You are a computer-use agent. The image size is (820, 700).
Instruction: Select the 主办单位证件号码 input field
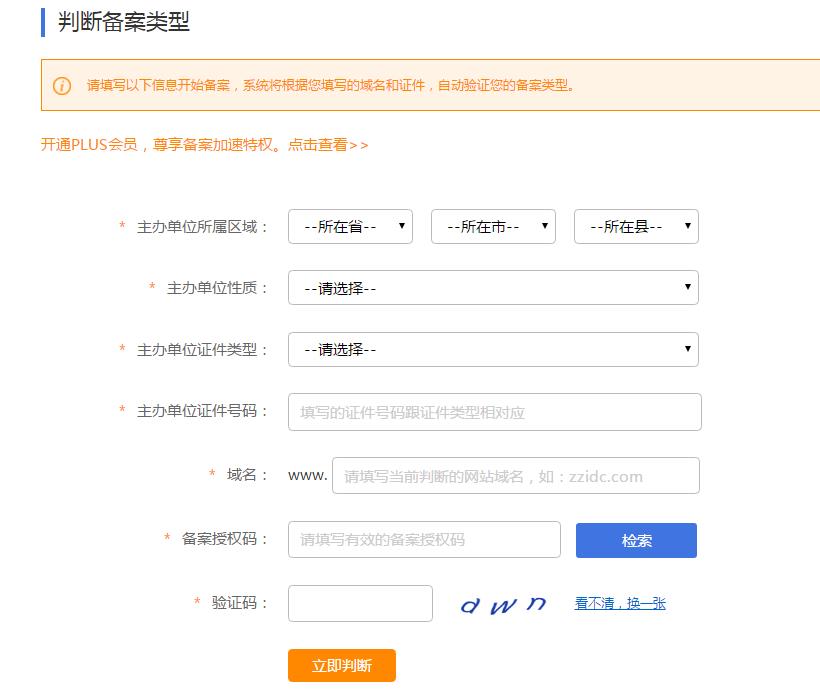pyautogui.click(x=492, y=411)
